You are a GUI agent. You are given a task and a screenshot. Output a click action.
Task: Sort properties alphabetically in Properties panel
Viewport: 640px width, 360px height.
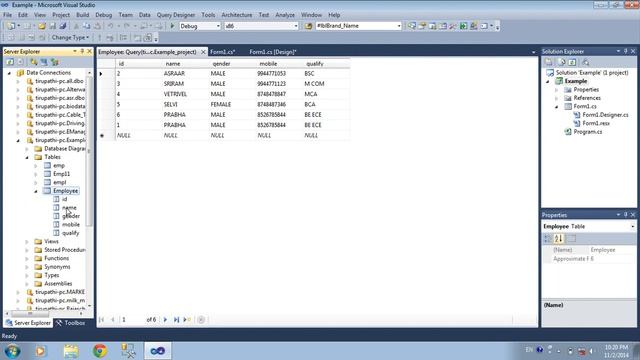pyautogui.click(x=558, y=238)
